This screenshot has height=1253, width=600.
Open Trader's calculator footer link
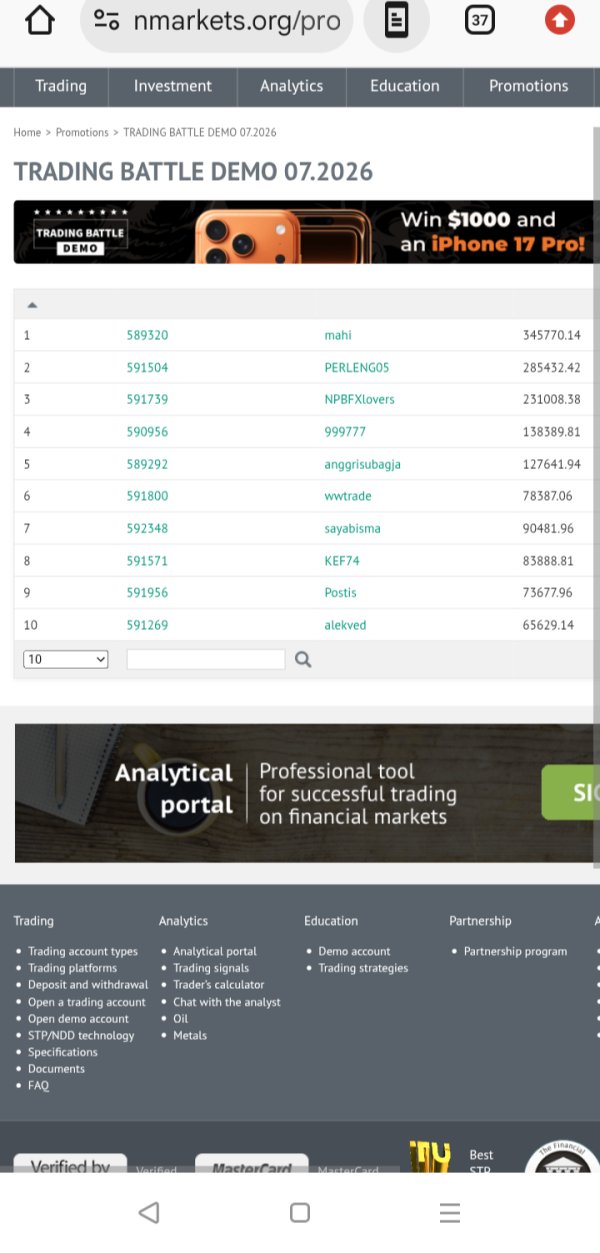[218, 985]
